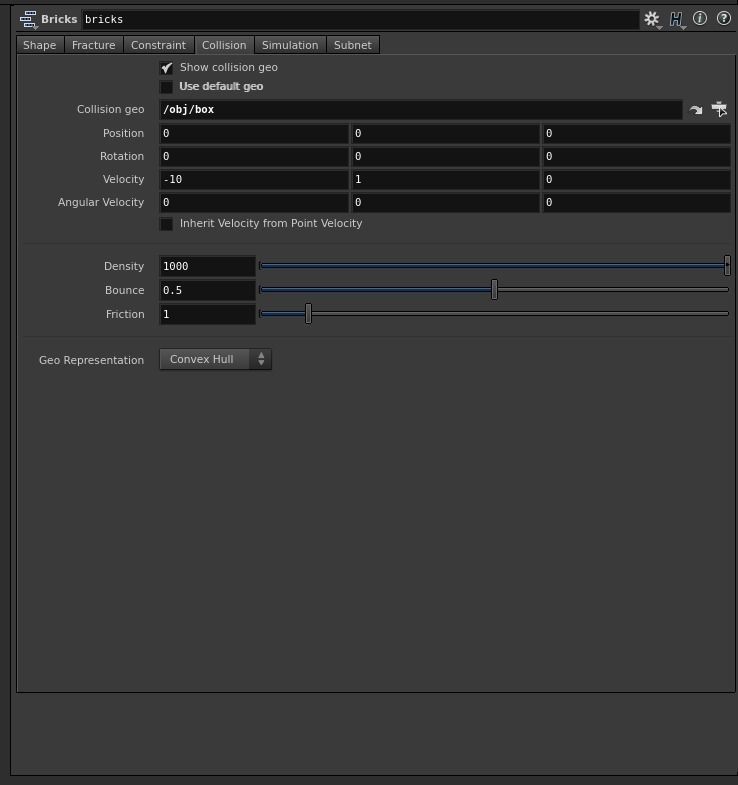The width and height of the screenshot is (738, 785).
Task: Enable Inherit Velocity from Point Velocity
Action: point(166,224)
